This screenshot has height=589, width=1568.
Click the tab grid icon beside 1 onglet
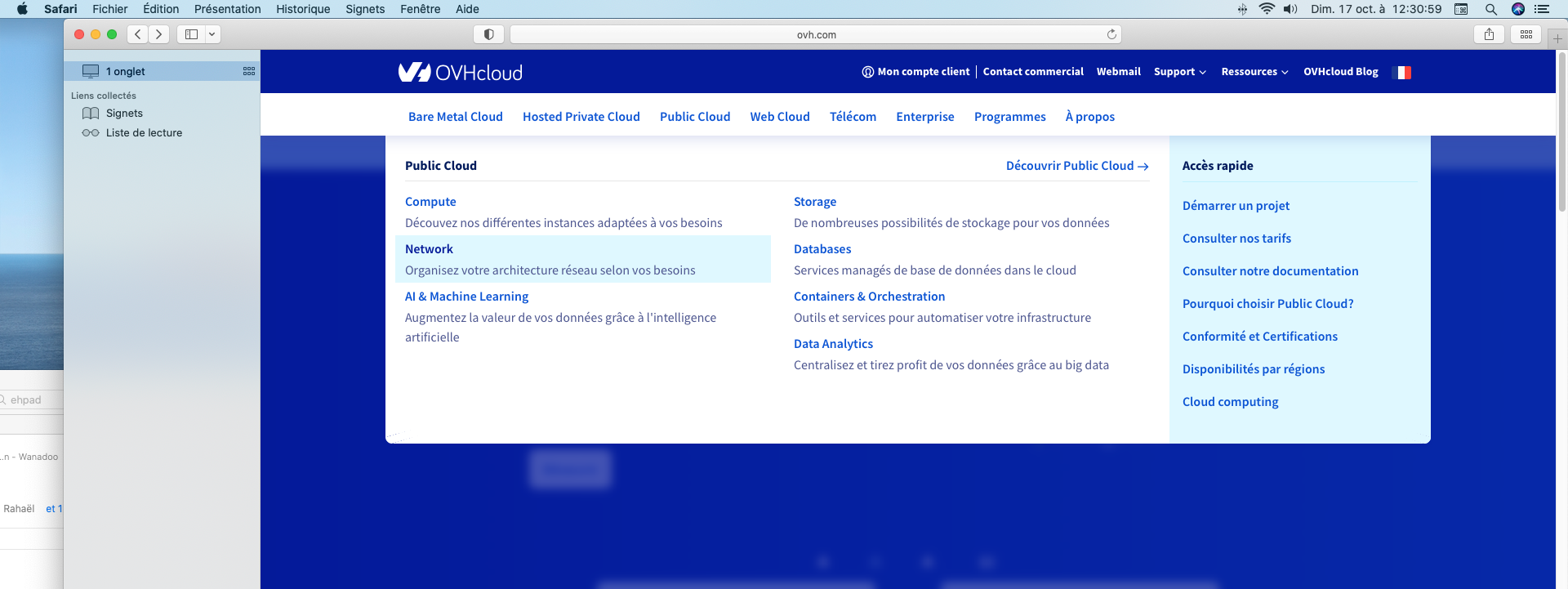click(x=249, y=71)
